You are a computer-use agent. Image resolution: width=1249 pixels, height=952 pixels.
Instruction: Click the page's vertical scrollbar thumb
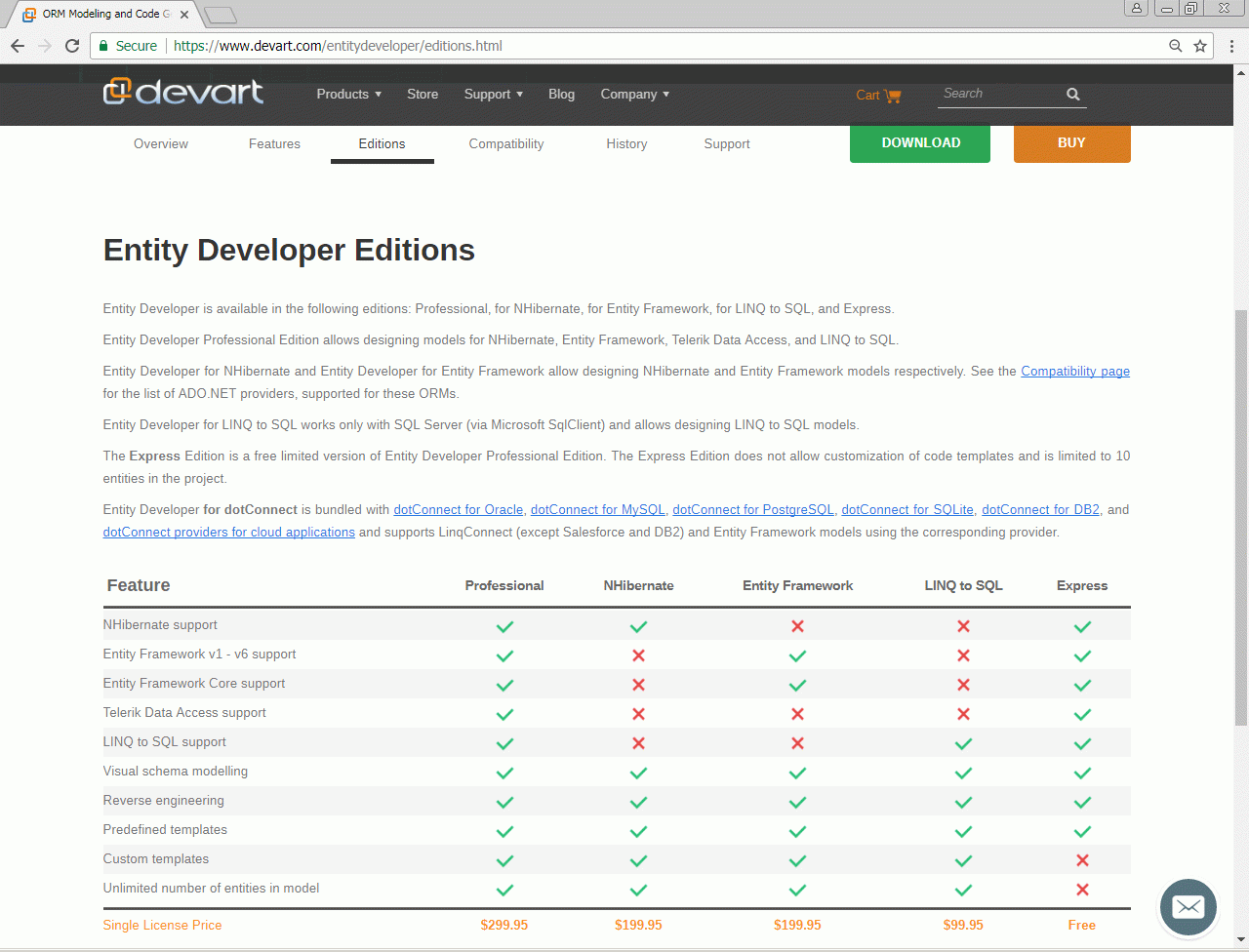point(1241,517)
